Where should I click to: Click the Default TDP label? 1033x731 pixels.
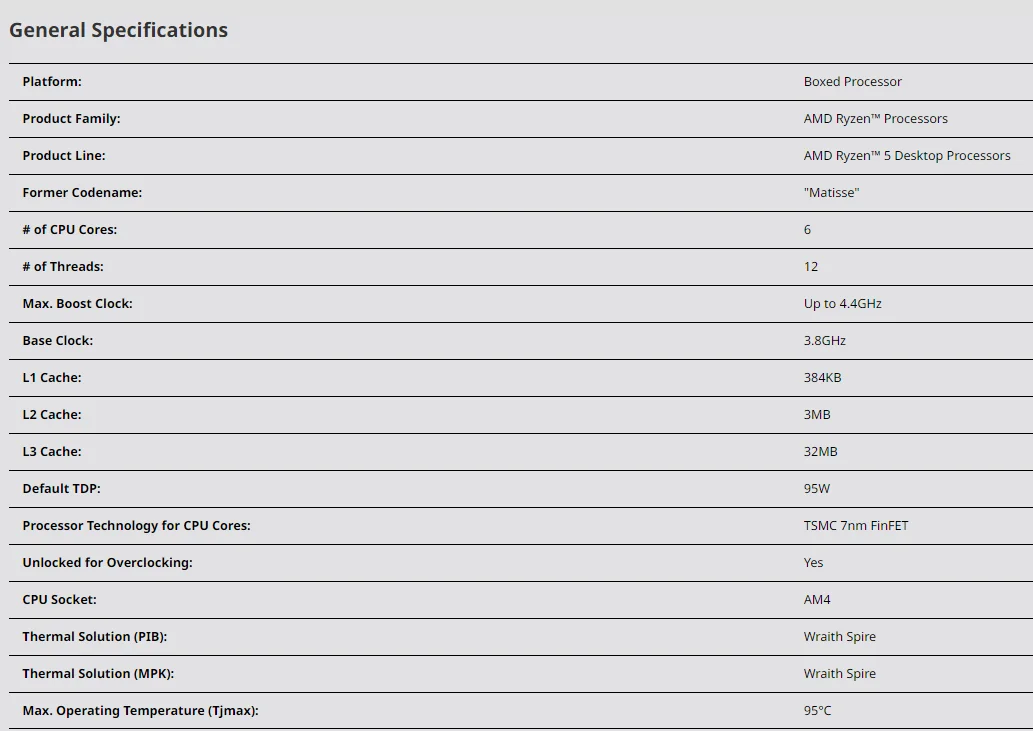point(62,489)
